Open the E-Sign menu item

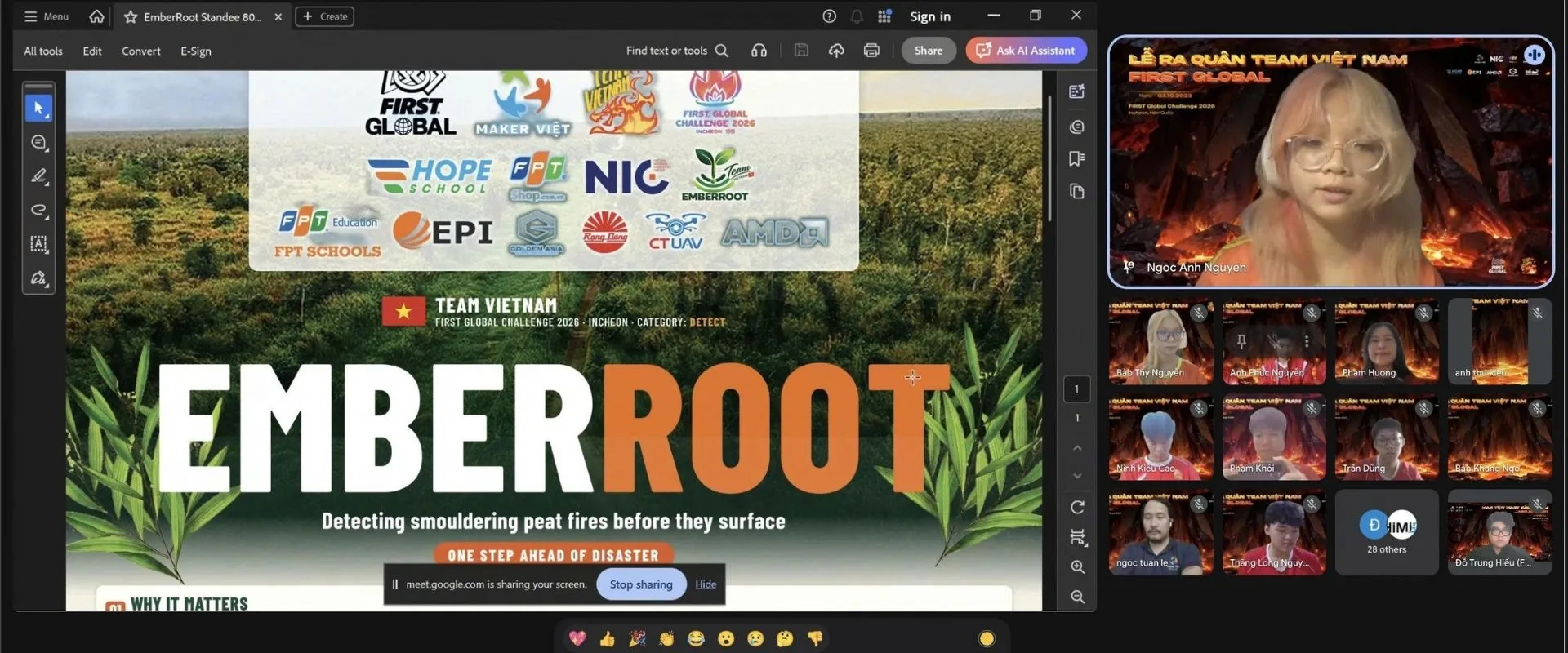point(196,51)
